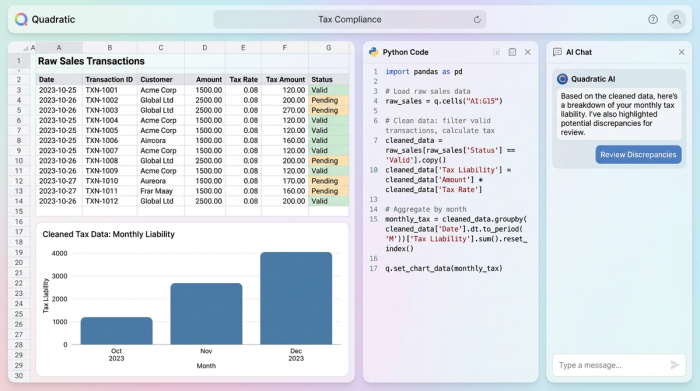Viewport: 700px width, 391px height.
Task: Click the Transaction ID header cell
Action: tap(109, 79)
